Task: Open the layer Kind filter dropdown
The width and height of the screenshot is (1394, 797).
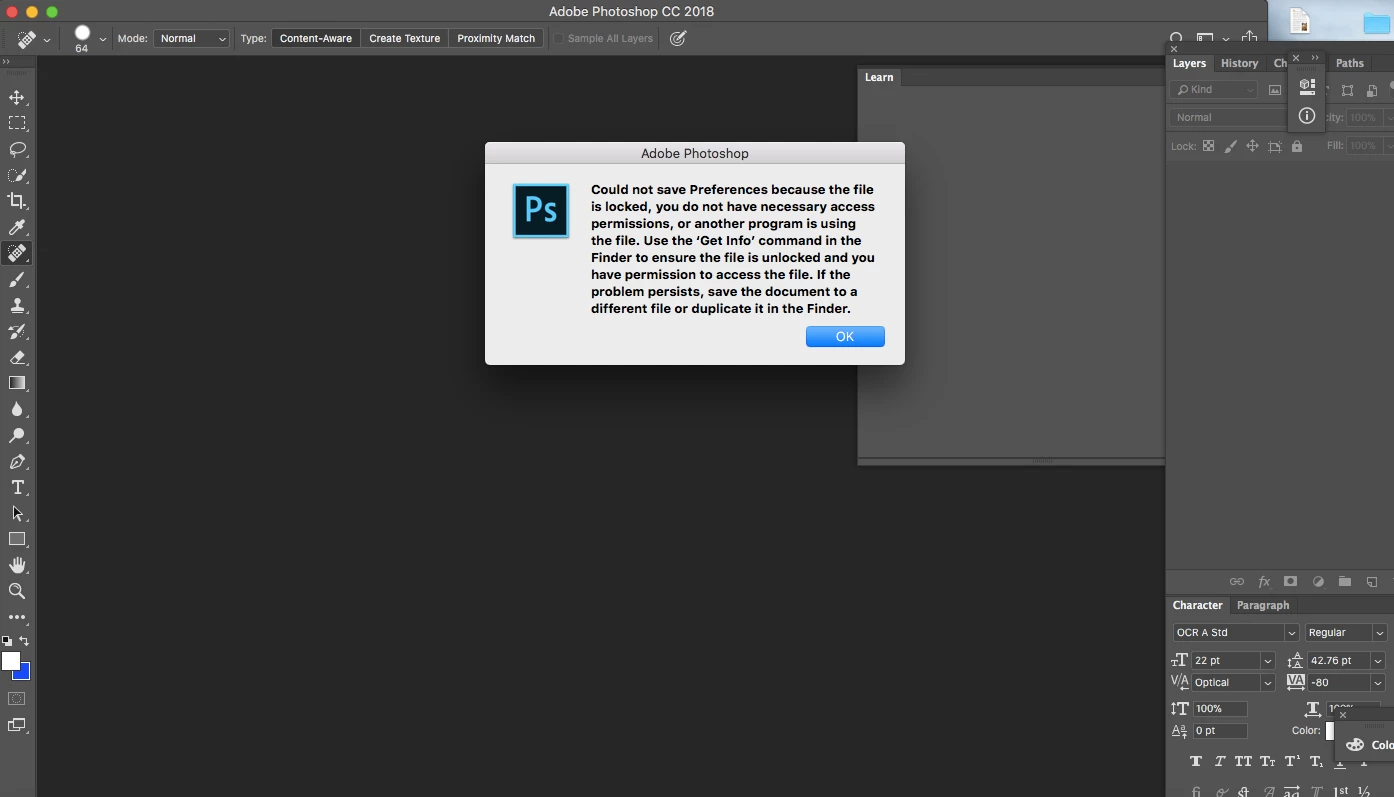Action: click(x=1214, y=90)
